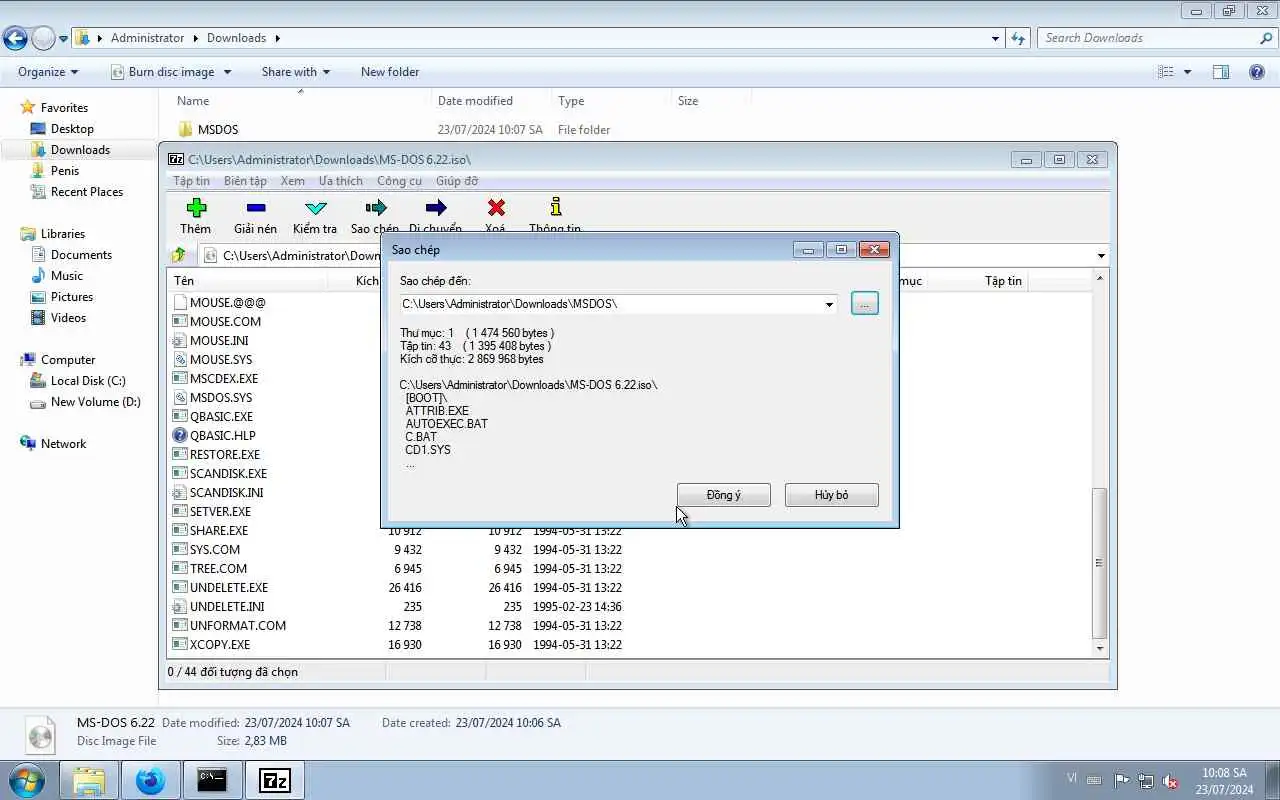Click the Thông tin (Info) icon
The width and height of the screenshot is (1280, 800).
(556, 207)
